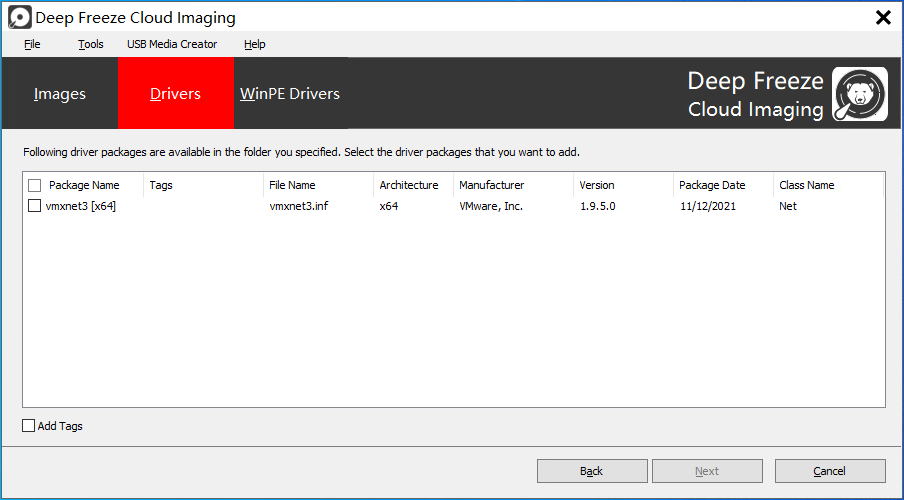Open the File menu

tap(32, 44)
